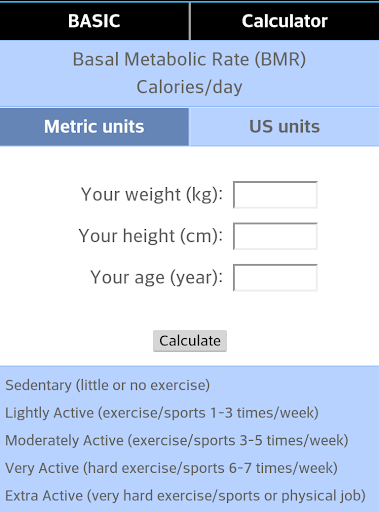The image size is (379, 512).
Task: Click the divider between BASIC and Calculator
Action: pos(190,21)
